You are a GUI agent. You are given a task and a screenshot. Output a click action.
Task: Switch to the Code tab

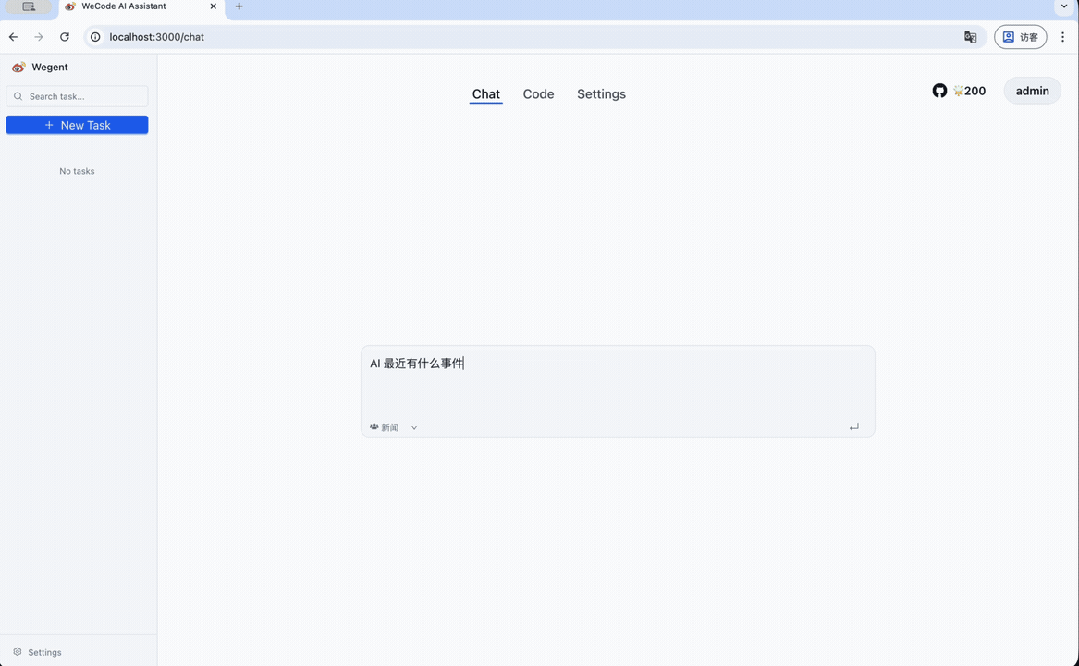pos(538,94)
